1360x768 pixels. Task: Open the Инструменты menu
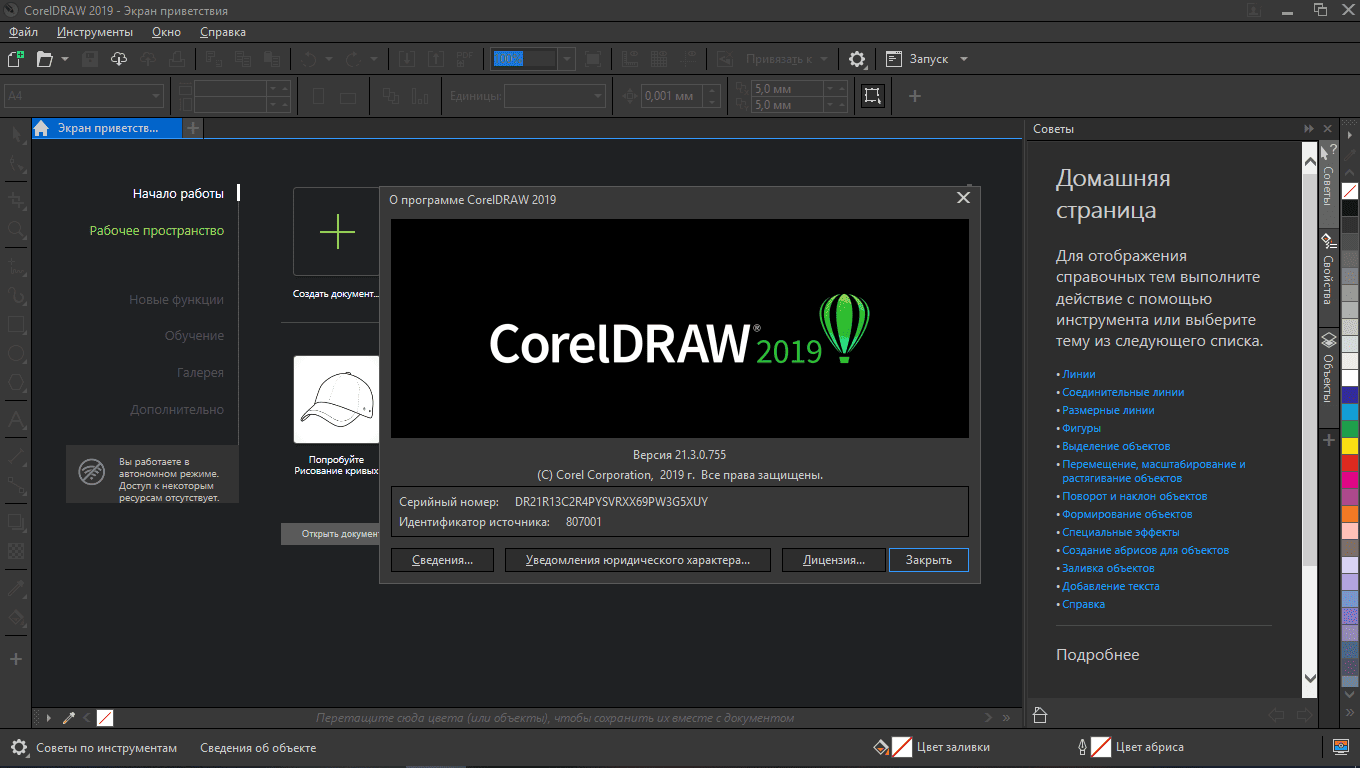tap(95, 32)
